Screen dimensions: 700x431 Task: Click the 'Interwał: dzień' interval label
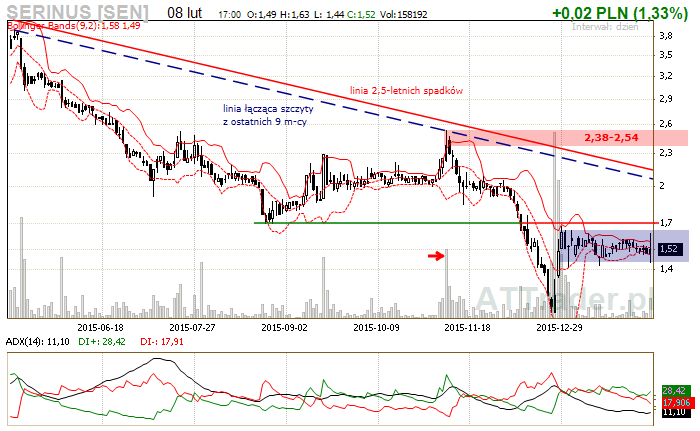tap(605, 27)
